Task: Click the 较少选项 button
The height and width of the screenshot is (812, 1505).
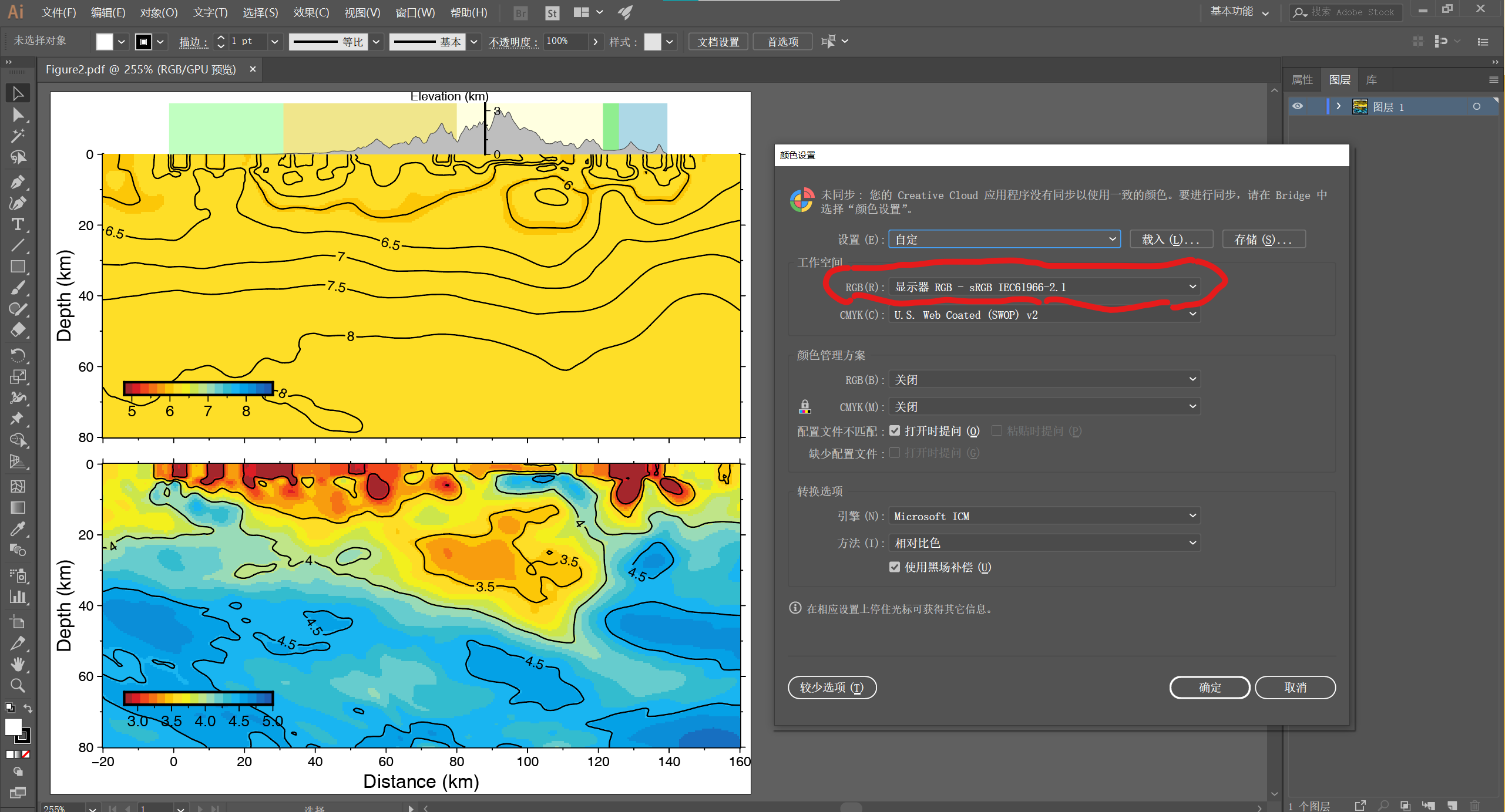Action: click(x=832, y=688)
